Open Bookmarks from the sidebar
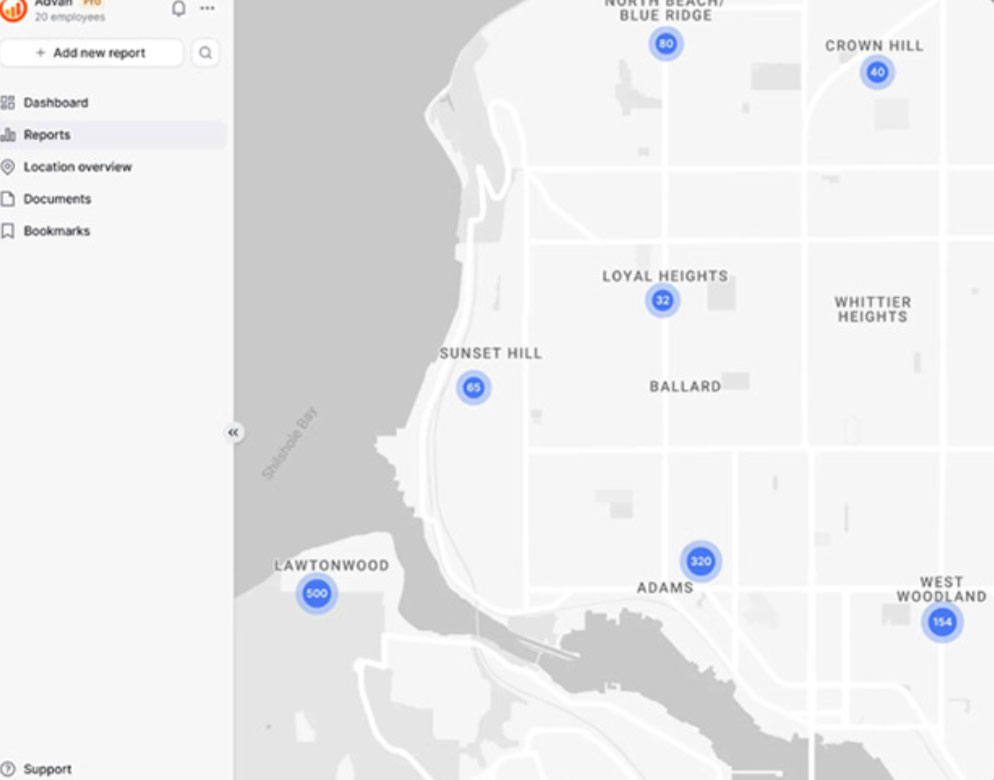Image resolution: width=994 pixels, height=780 pixels. [56, 231]
